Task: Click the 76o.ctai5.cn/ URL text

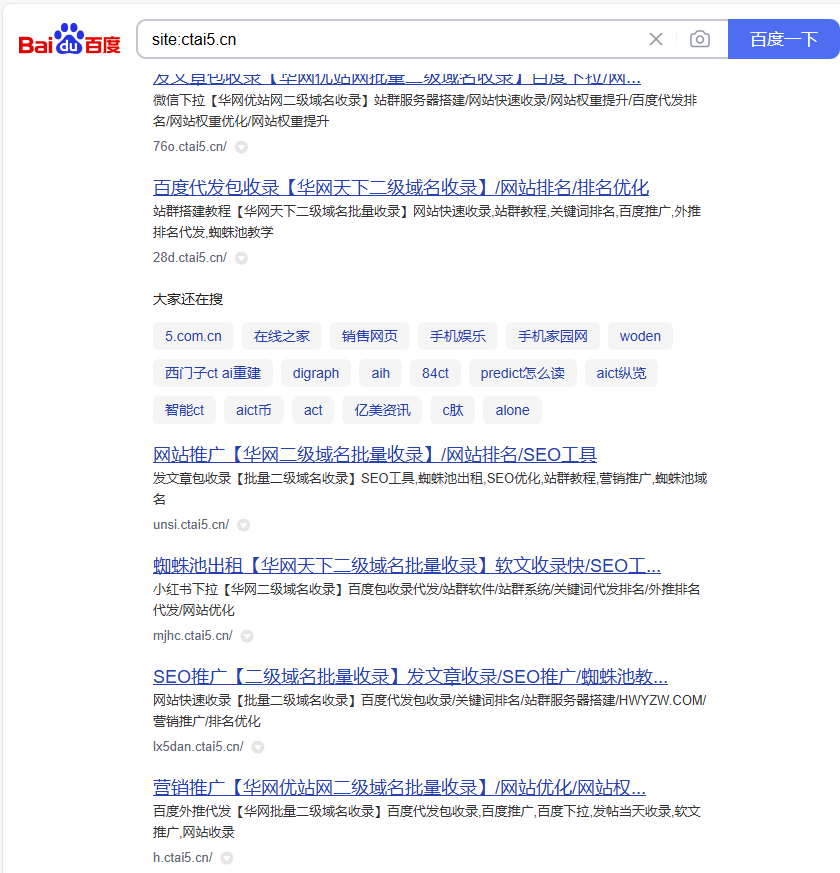Action: (190, 146)
